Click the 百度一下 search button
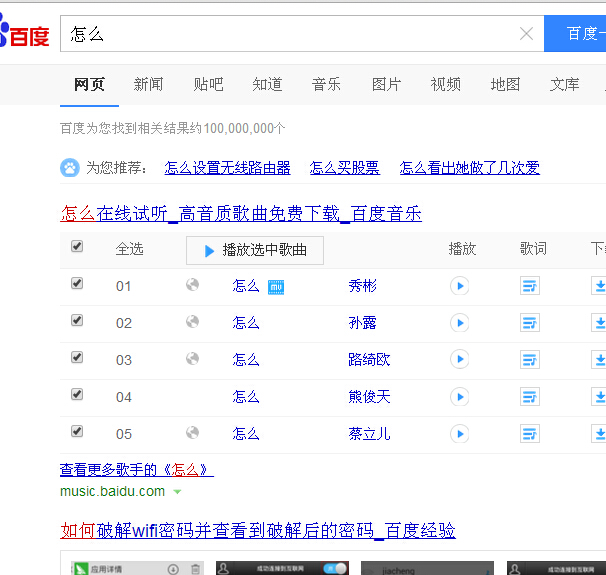This screenshot has height=575, width=606. coord(575,34)
